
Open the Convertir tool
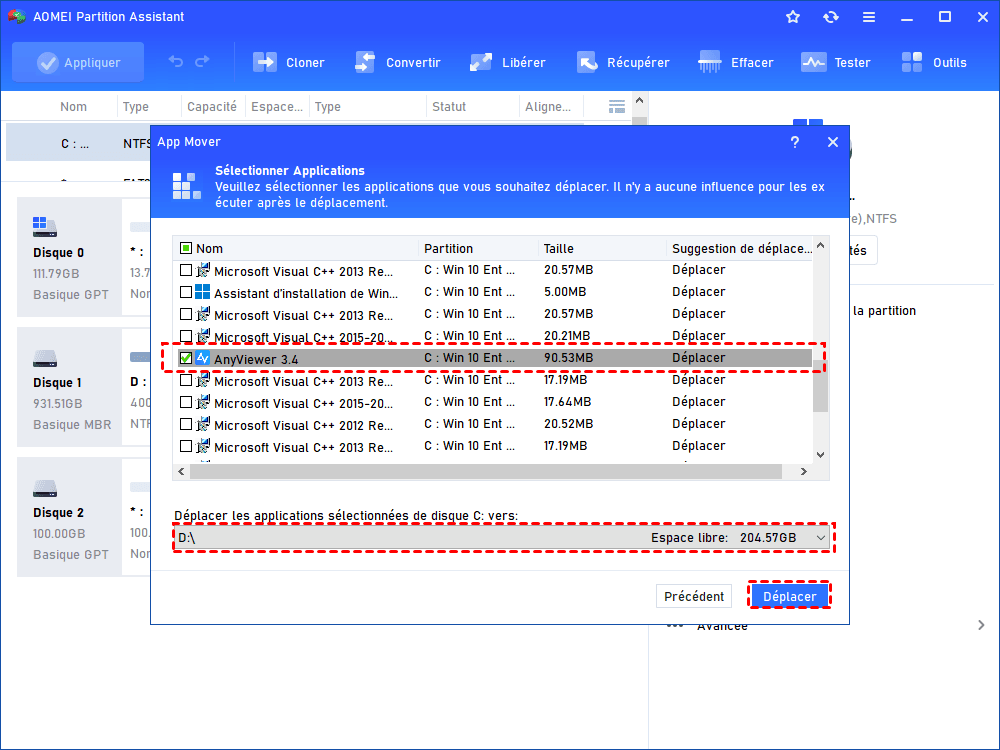click(x=397, y=62)
